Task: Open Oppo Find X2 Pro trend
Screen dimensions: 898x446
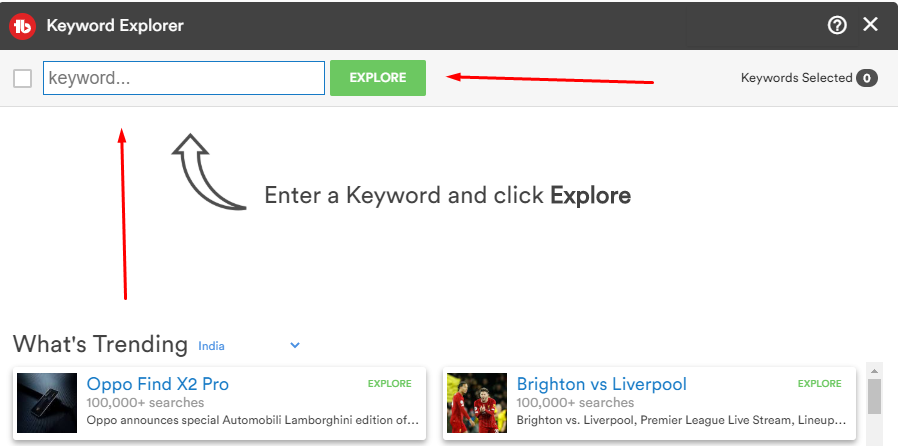Action: point(157,384)
